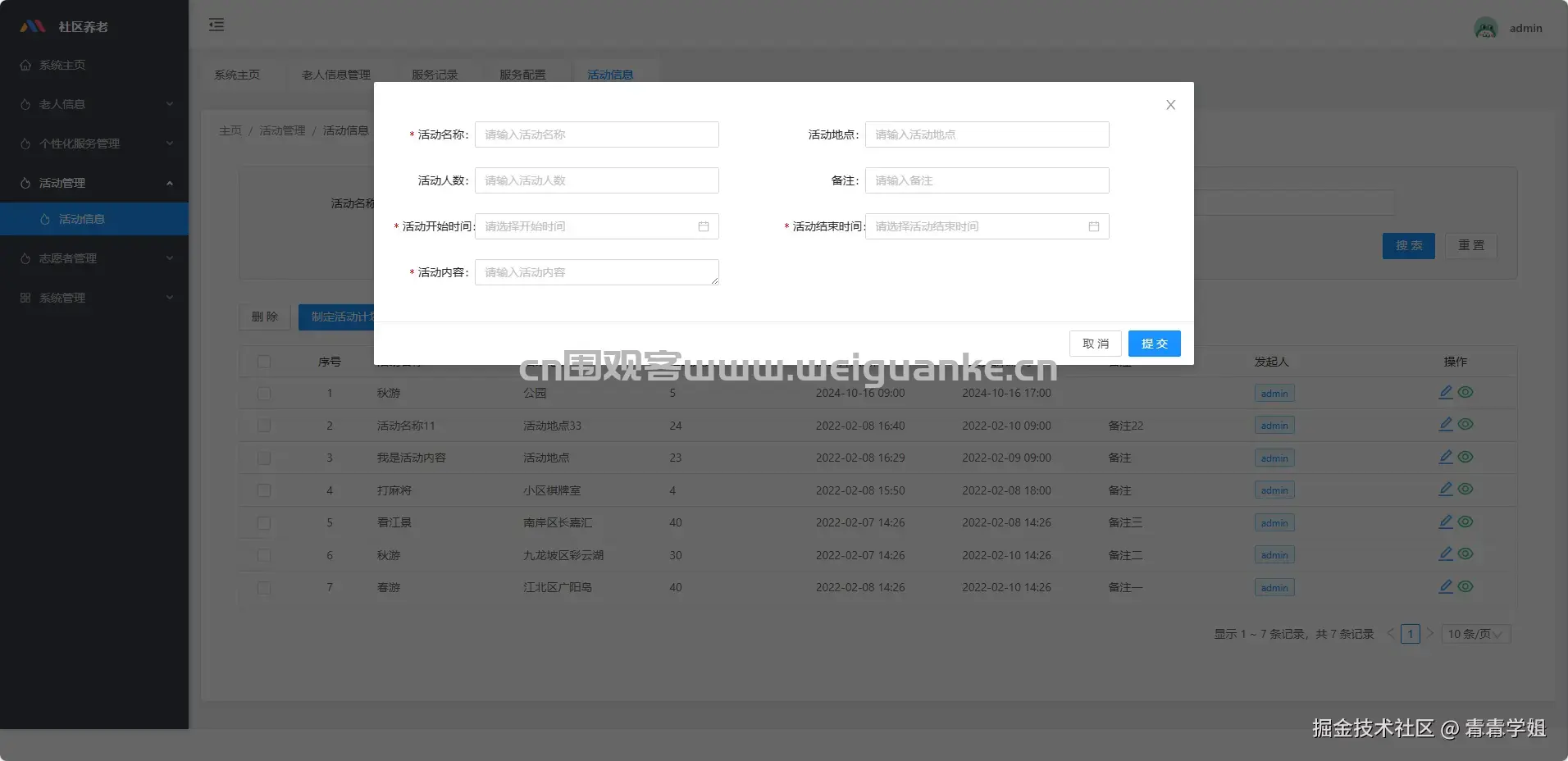Edit the 九龙坡区彩云湖 activity row
Image resolution: width=1568 pixels, height=761 pixels.
point(1446,554)
